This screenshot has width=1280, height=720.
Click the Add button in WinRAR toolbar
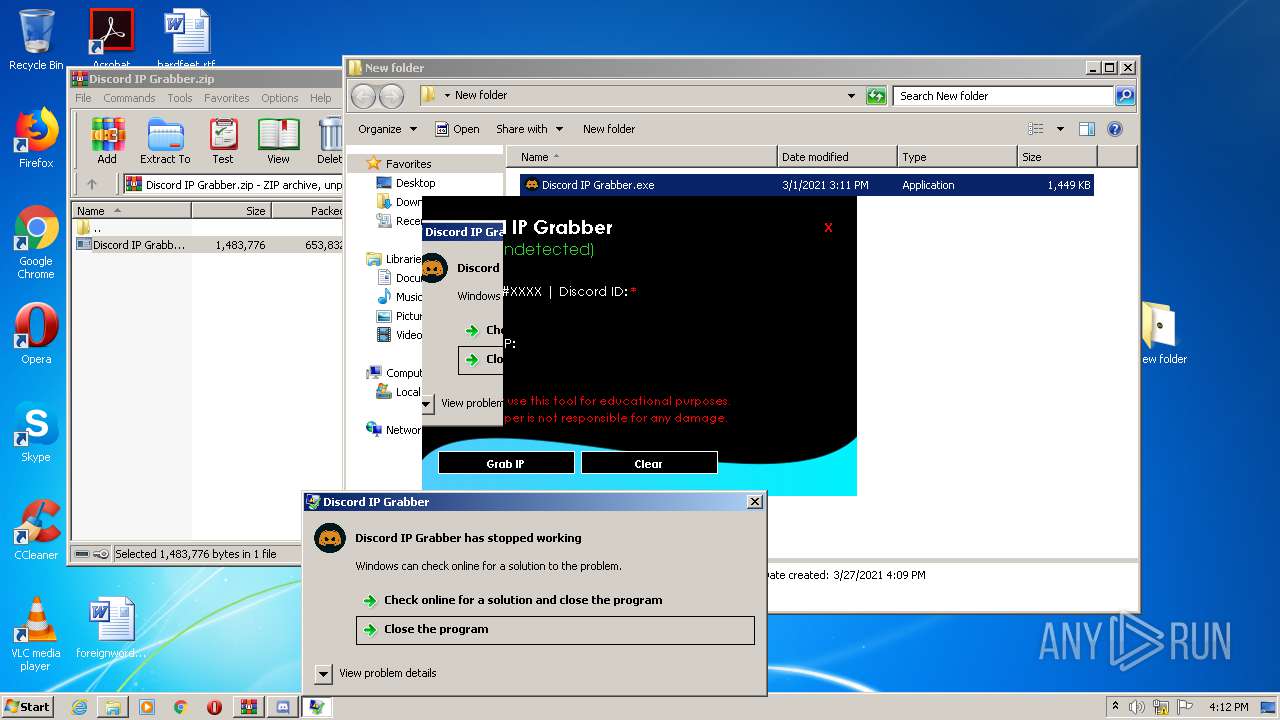click(107, 141)
